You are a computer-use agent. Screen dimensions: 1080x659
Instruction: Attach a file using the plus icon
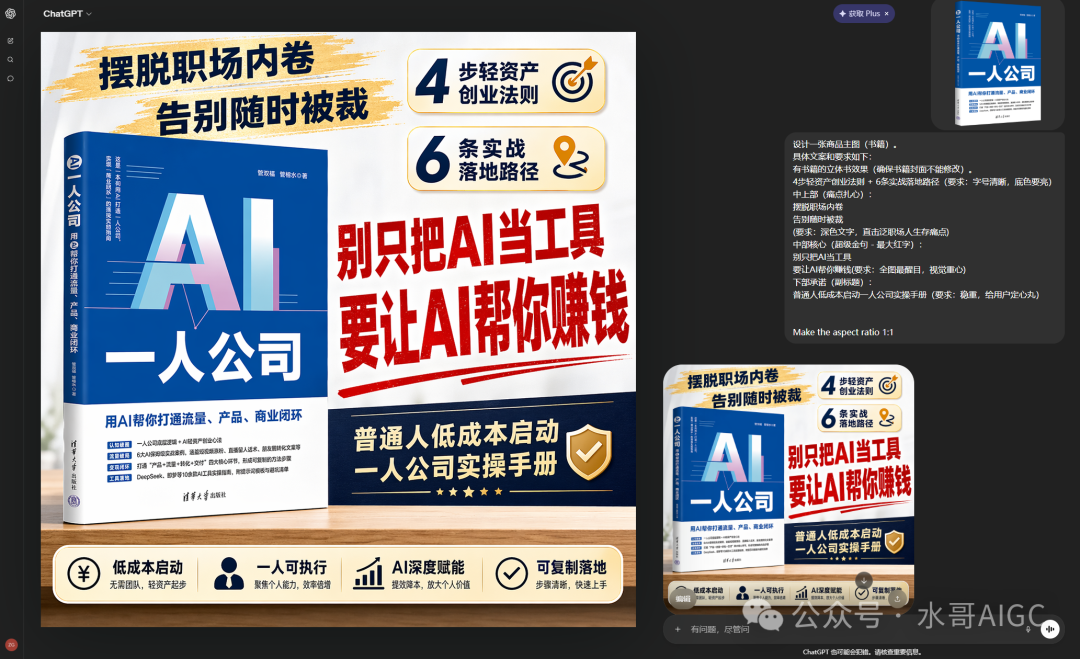tap(679, 629)
